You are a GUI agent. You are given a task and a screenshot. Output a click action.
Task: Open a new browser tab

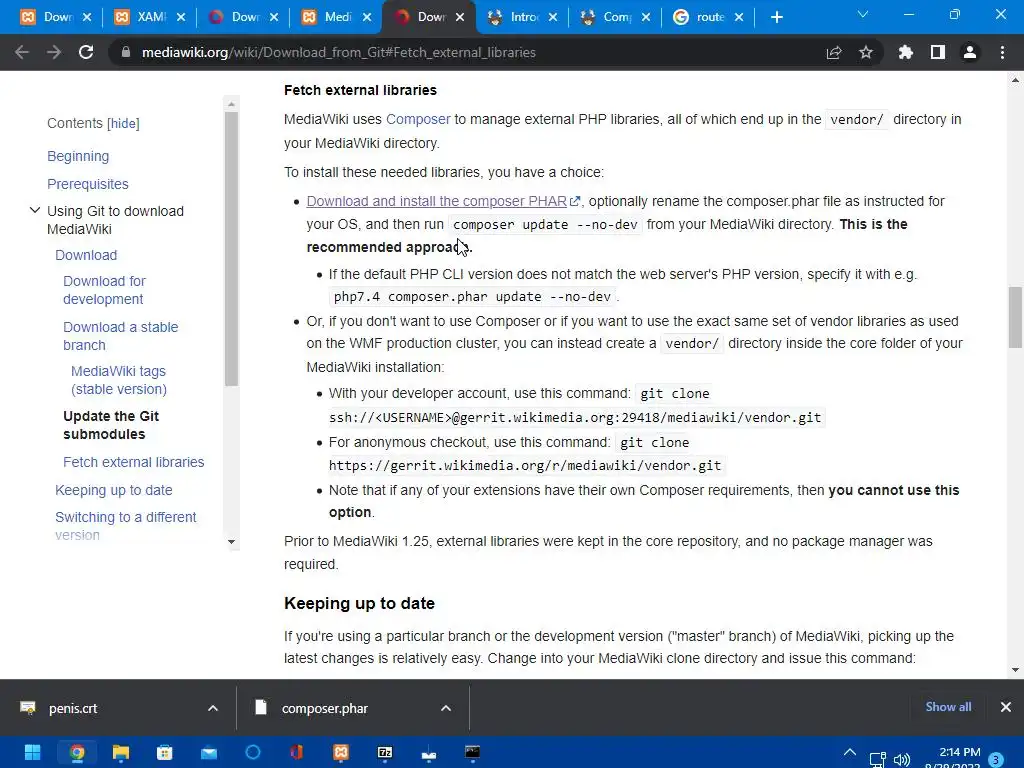pyautogui.click(x=776, y=17)
